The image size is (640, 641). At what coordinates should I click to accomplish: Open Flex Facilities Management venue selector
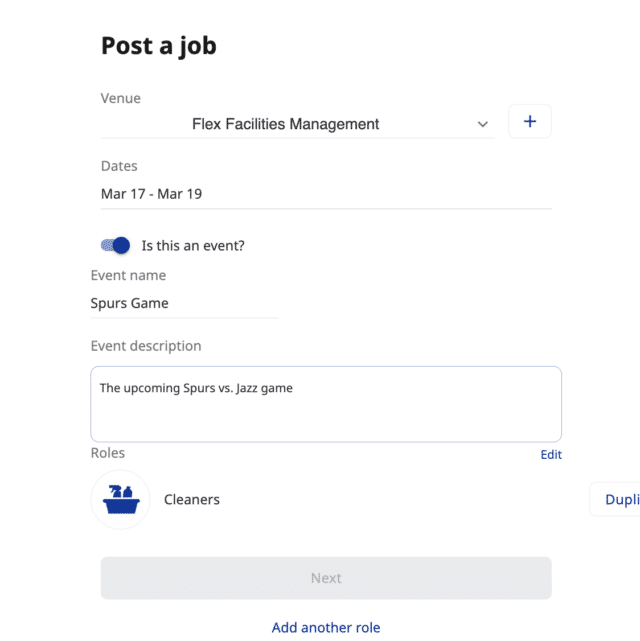coord(298,124)
